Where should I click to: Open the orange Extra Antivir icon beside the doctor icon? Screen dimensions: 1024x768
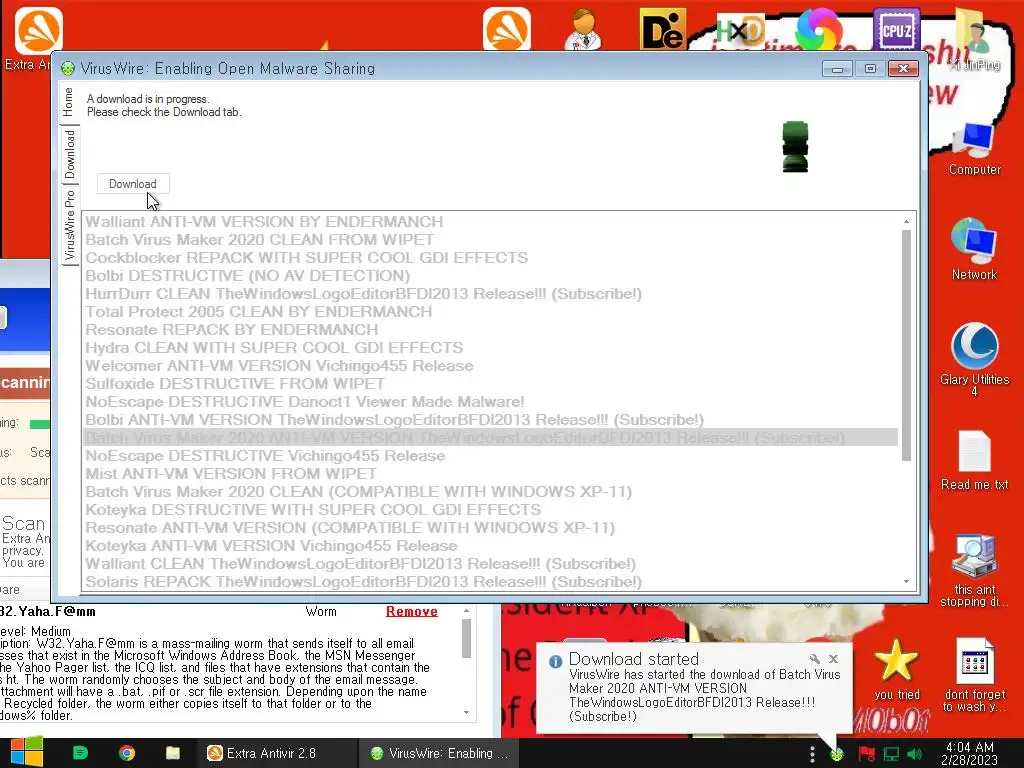(x=507, y=29)
